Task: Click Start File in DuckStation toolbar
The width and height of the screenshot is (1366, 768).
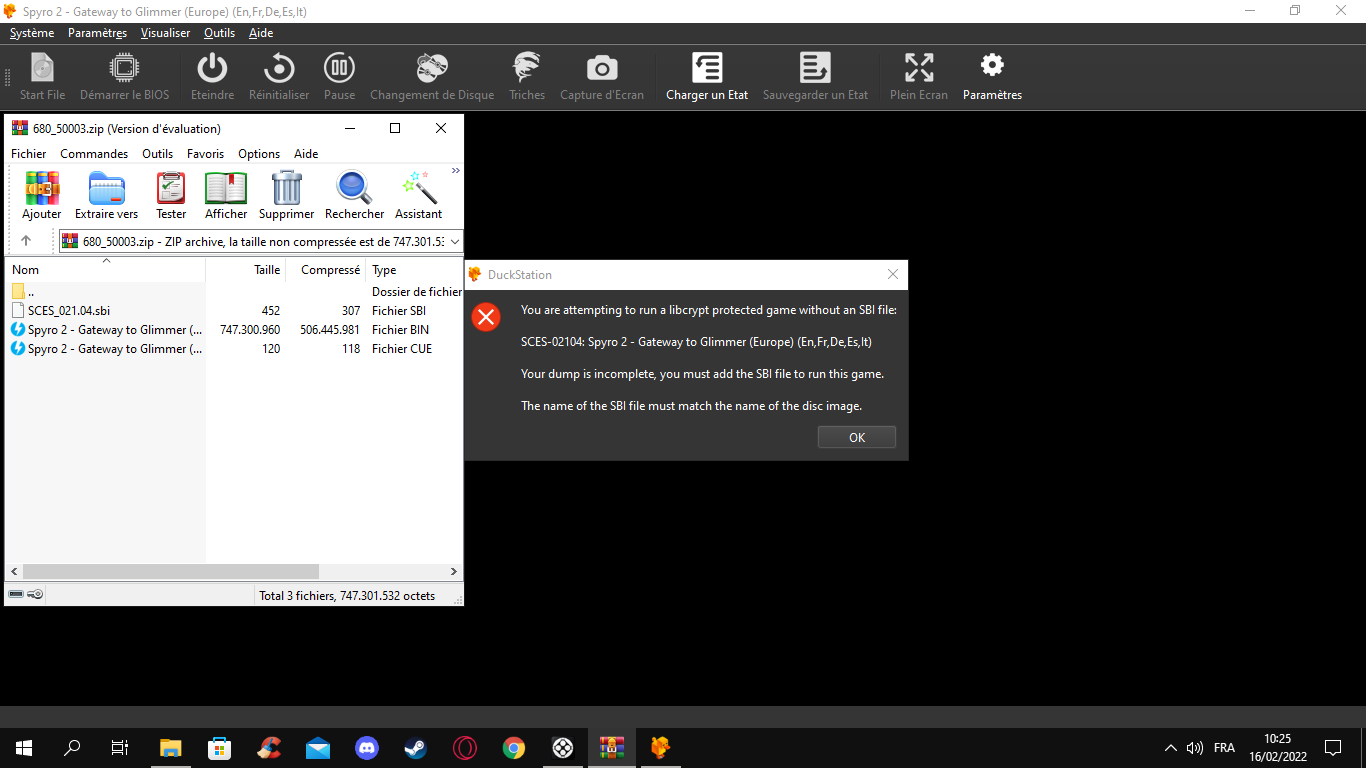Action: coord(42,77)
